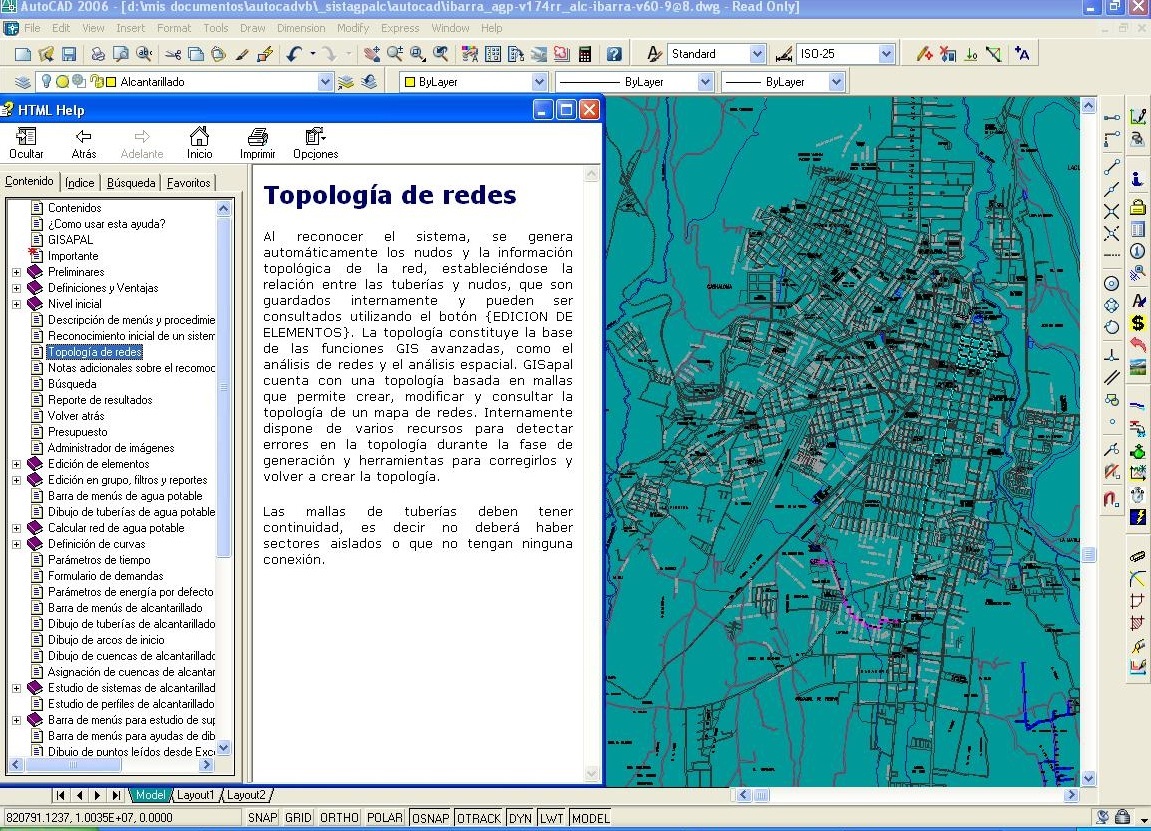
Task: Click the Save icon in the toolbar
Action: tap(69, 54)
